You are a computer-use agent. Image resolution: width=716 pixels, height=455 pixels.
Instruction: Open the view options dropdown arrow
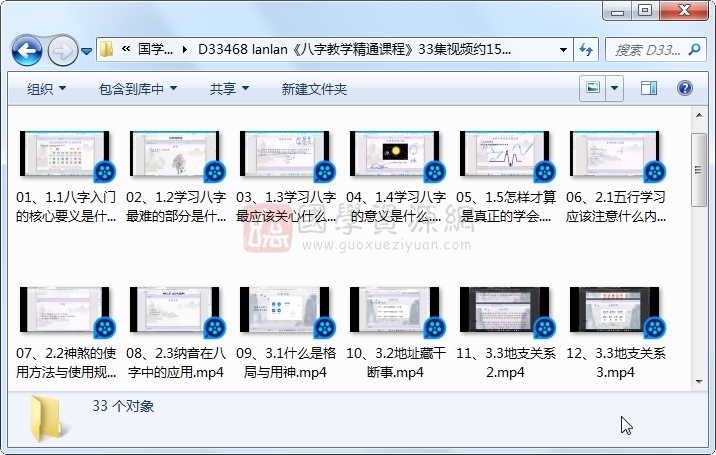pos(615,88)
